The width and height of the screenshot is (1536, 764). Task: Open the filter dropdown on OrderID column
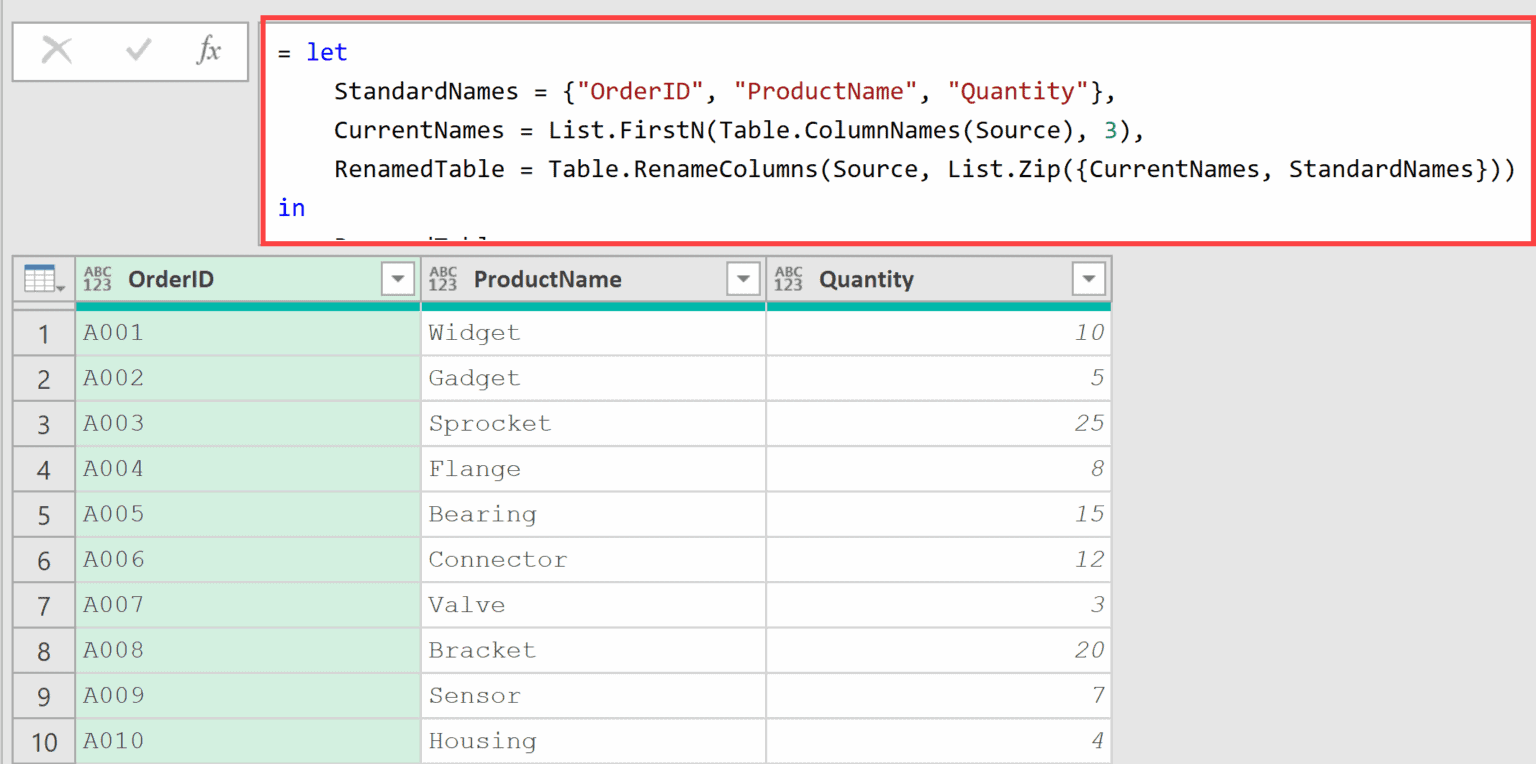tap(398, 279)
